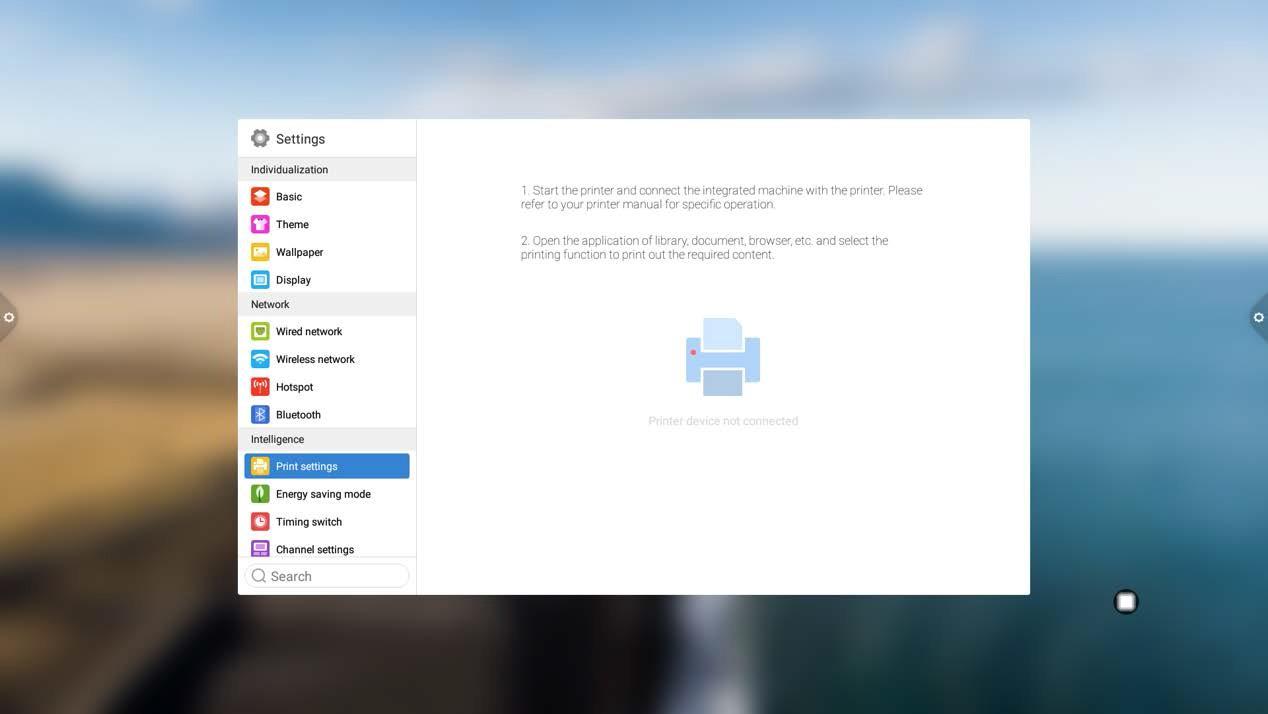Click the large printer illustration
1268x714 pixels.
coord(723,357)
